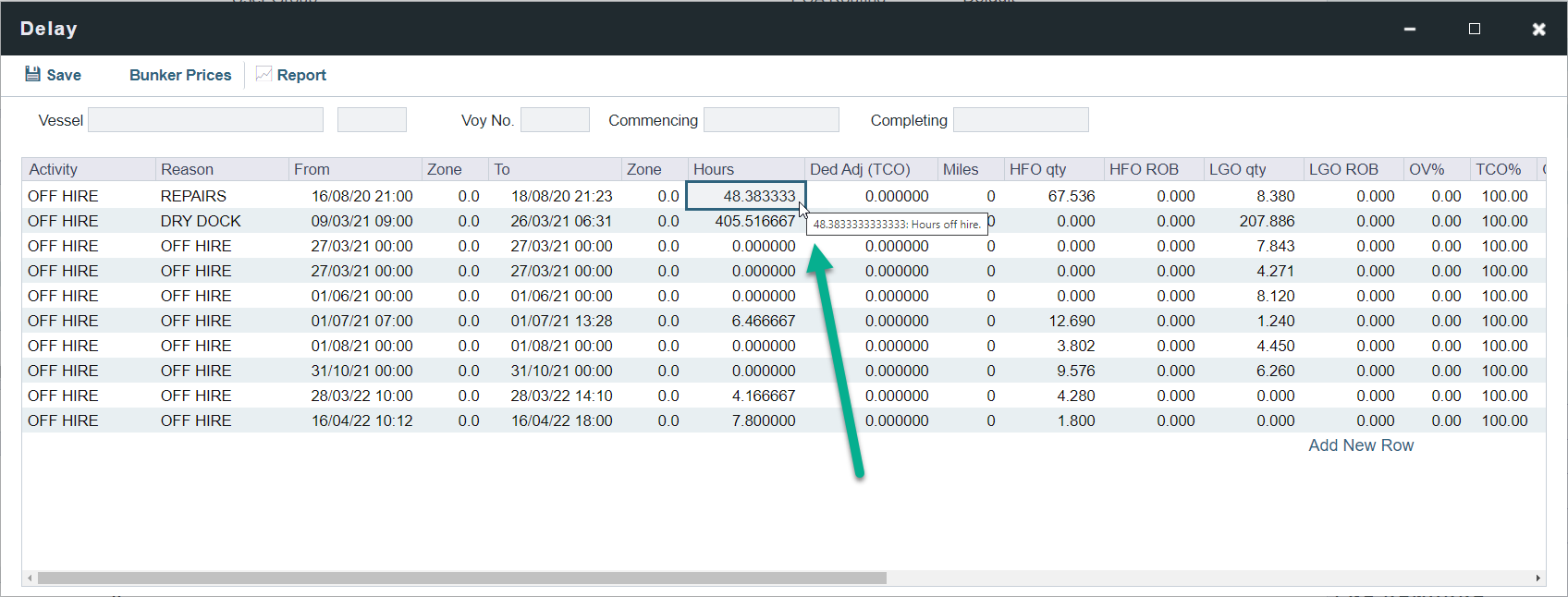Screen dimensions: 1568x597
Task: Open Bunker Prices
Action: [180, 75]
